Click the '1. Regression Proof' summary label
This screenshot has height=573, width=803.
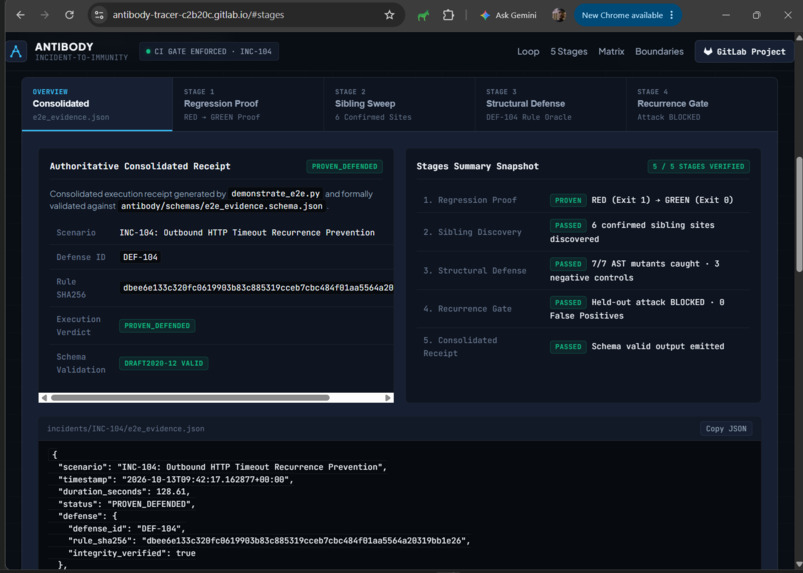click(x=470, y=200)
